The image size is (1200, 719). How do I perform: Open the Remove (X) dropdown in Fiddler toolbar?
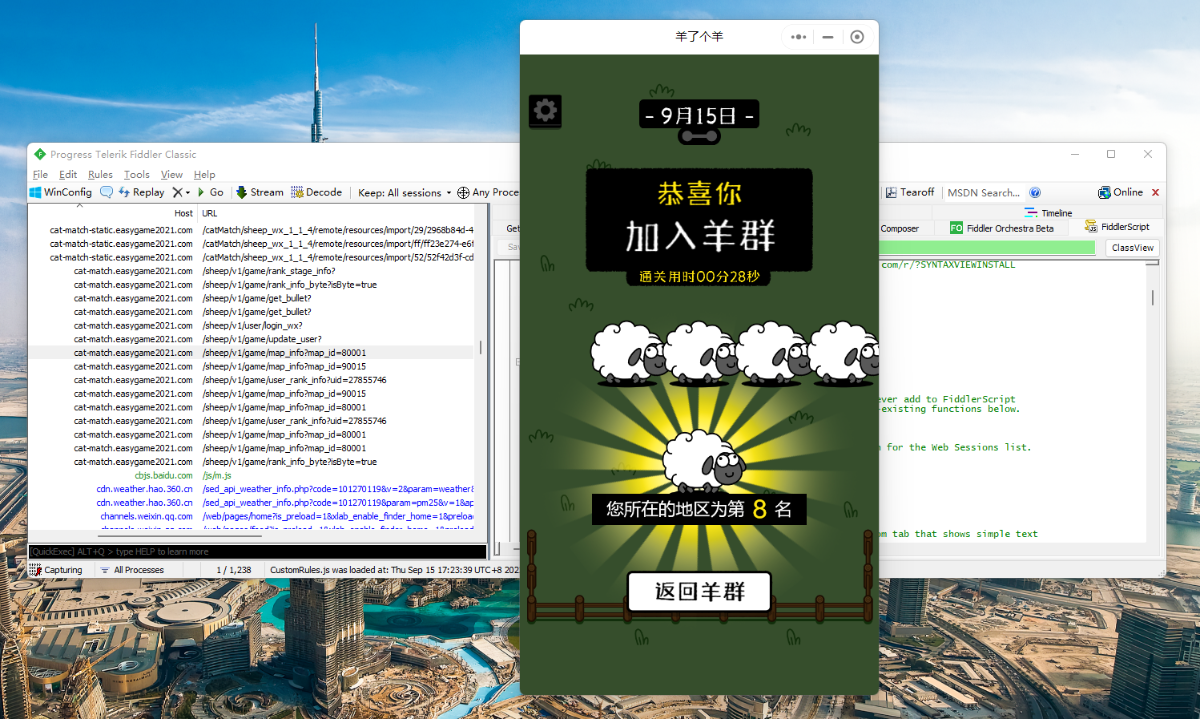click(x=180, y=192)
